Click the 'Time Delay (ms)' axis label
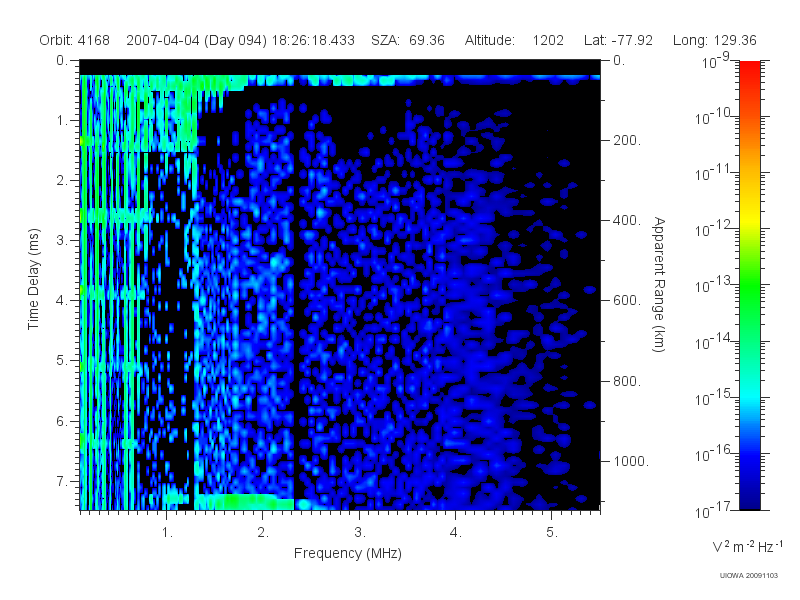800x600 pixels. pyautogui.click(x=34, y=279)
